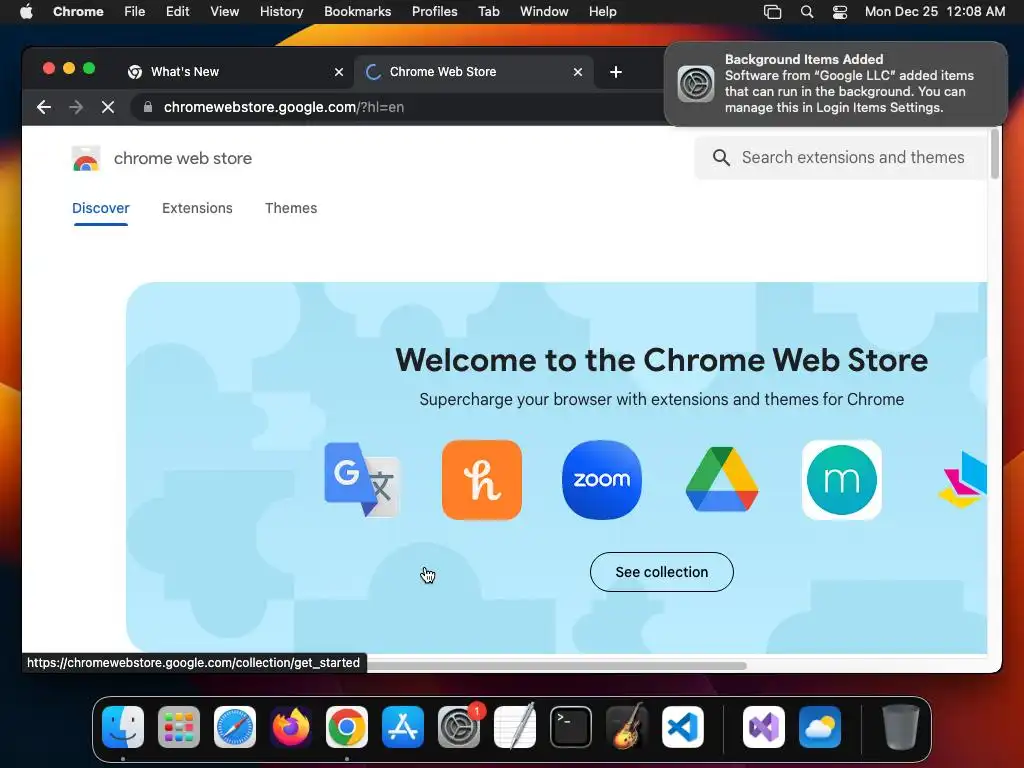
Task: Click the horizontal page scrollbar
Action: click(556, 666)
